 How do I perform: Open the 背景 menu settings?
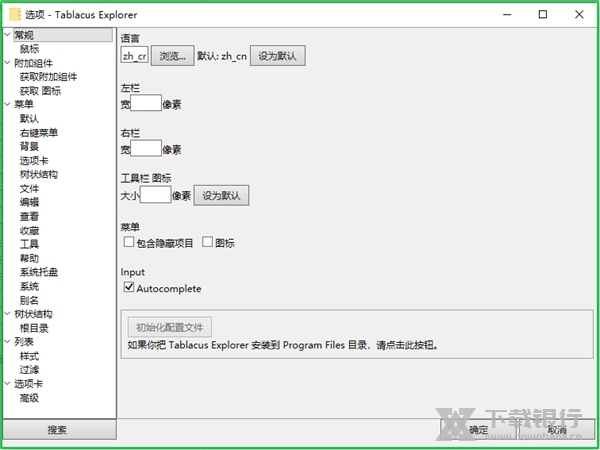pos(29,147)
